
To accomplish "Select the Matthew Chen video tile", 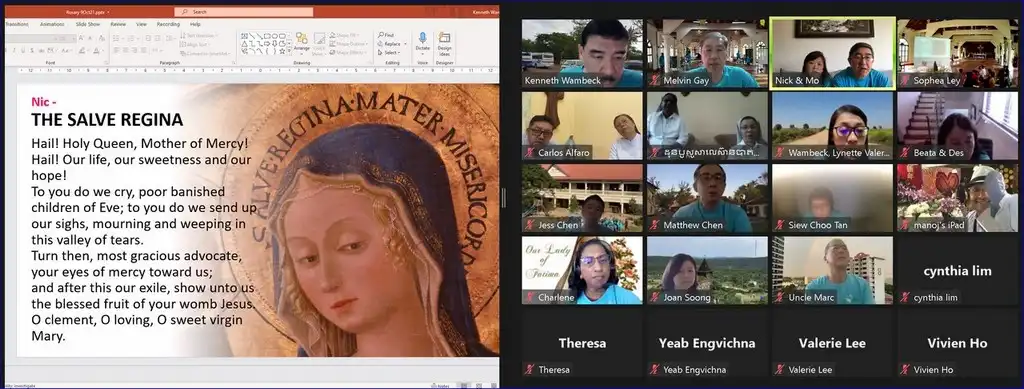I will click(x=707, y=198).
